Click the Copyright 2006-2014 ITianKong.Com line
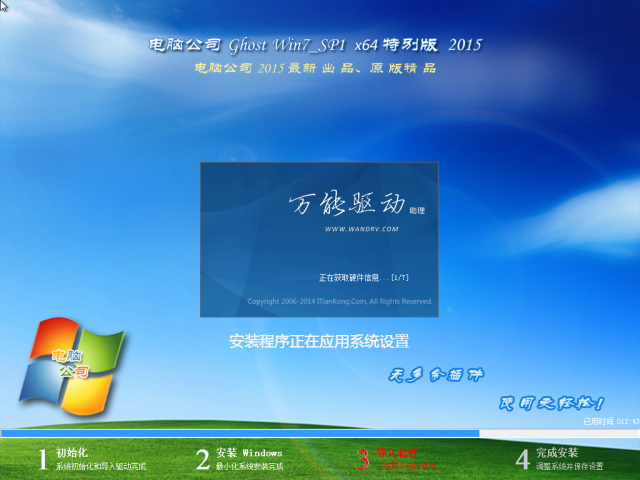The height and width of the screenshot is (480, 640). click(x=340, y=301)
